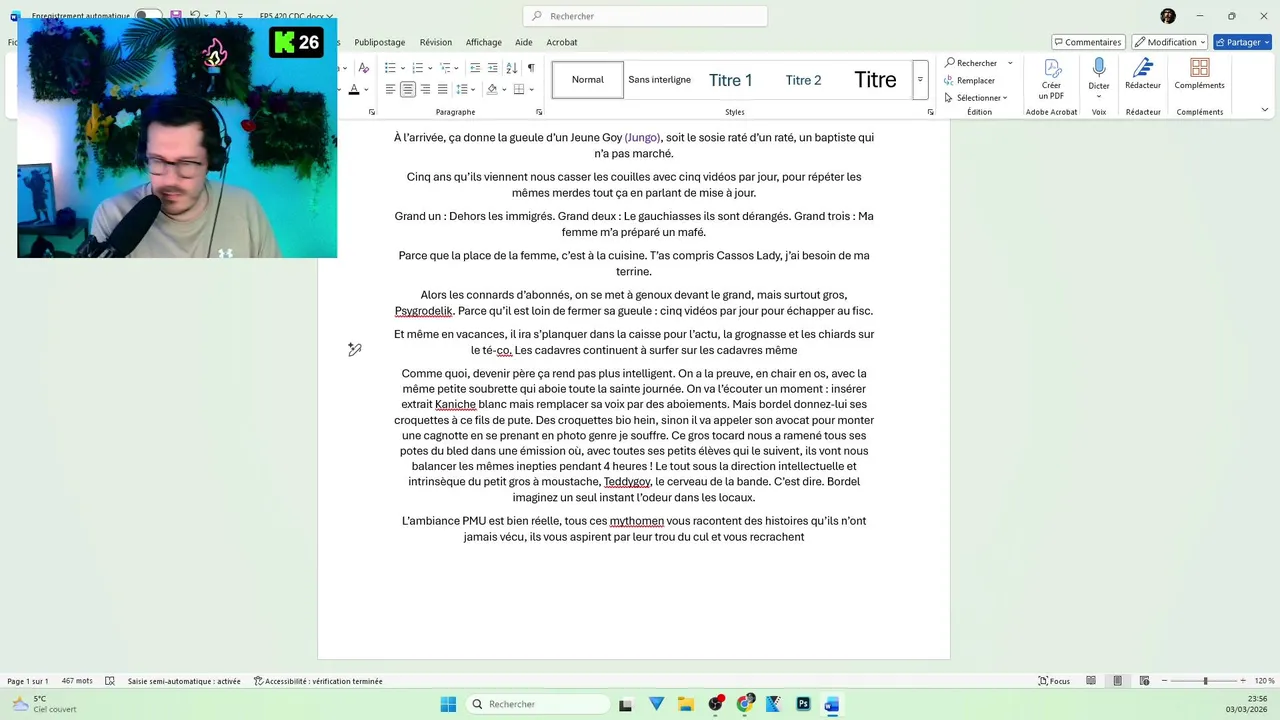This screenshot has width=1280, height=720.
Task: Click the spelling check icon in status bar
Action: pos(110,681)
